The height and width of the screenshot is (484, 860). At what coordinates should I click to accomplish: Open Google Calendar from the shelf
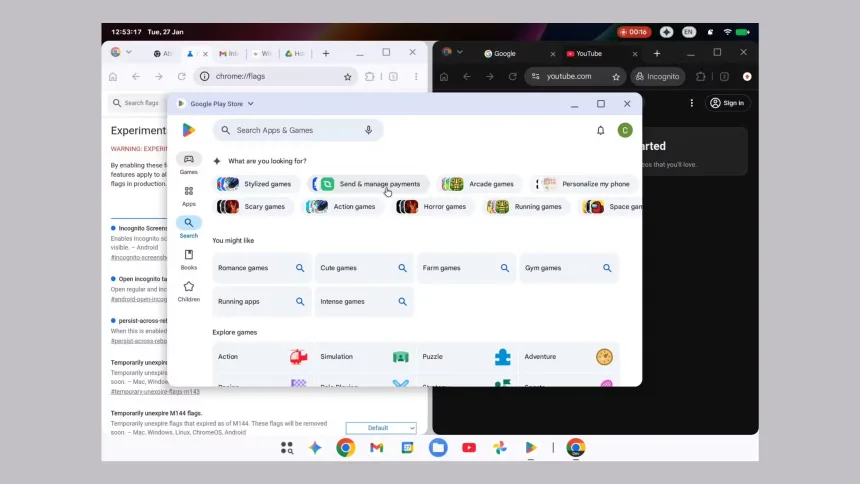click(408, 448)
